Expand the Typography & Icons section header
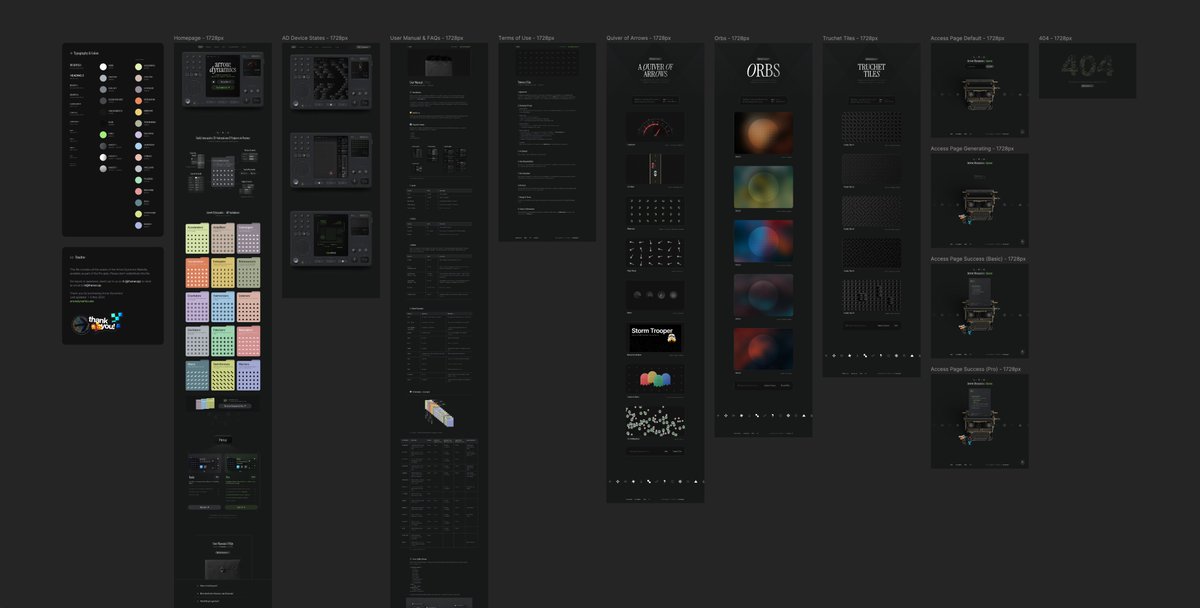1200x608 pixels. (x=85, y=53)
